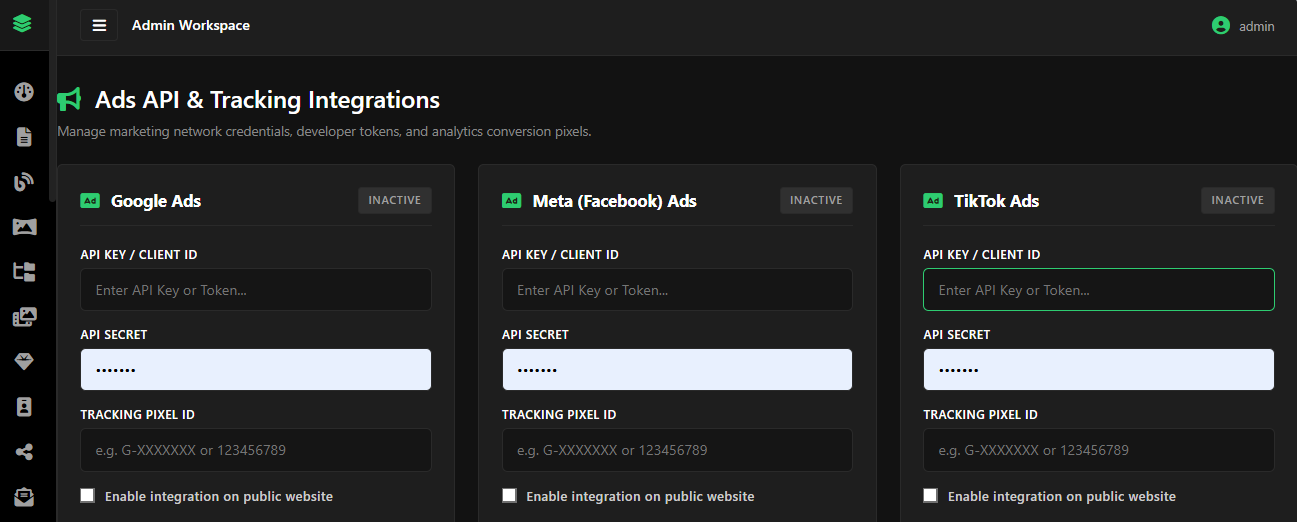
Task: Open the gem diamond sidebar icon
Action: pos(24,362)
